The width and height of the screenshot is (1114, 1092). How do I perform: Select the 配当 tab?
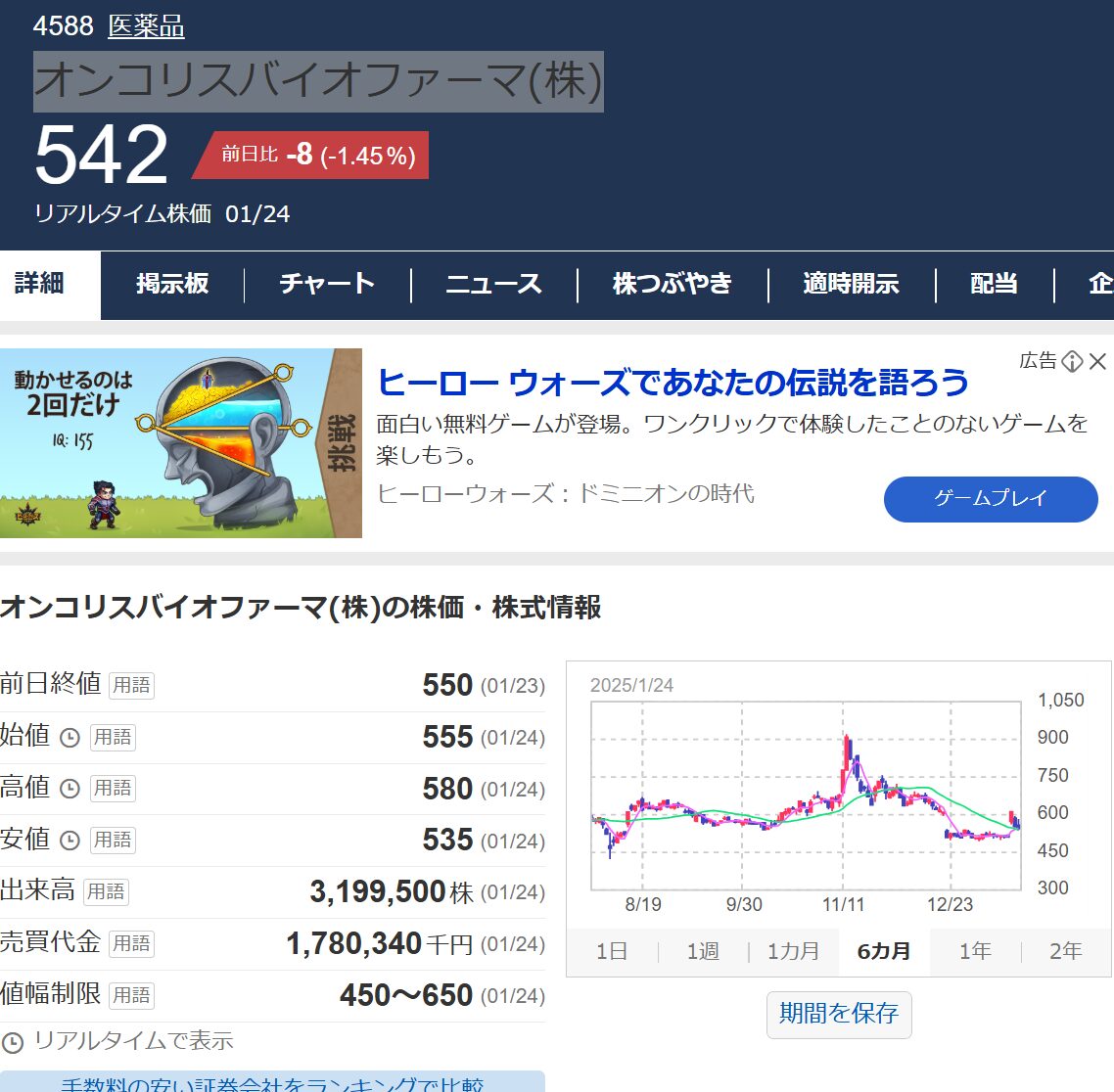994,284
